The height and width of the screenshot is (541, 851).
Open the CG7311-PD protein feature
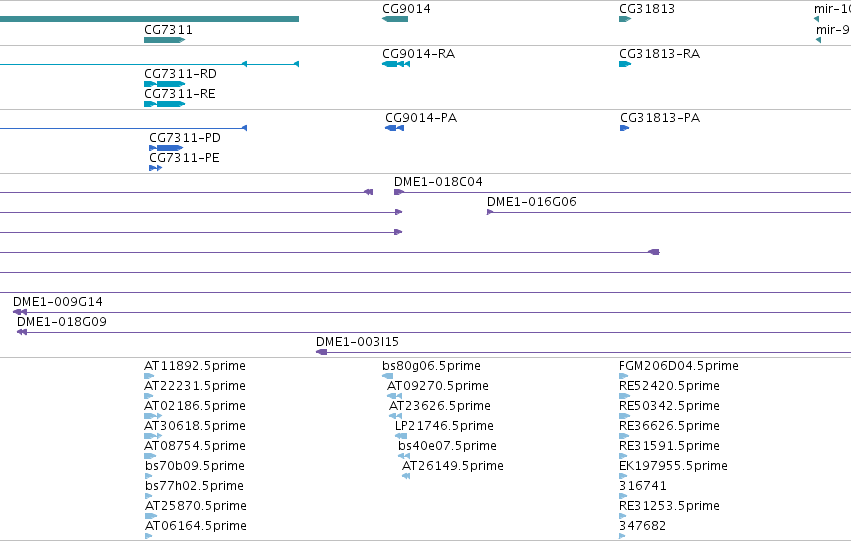pos(166,148)
